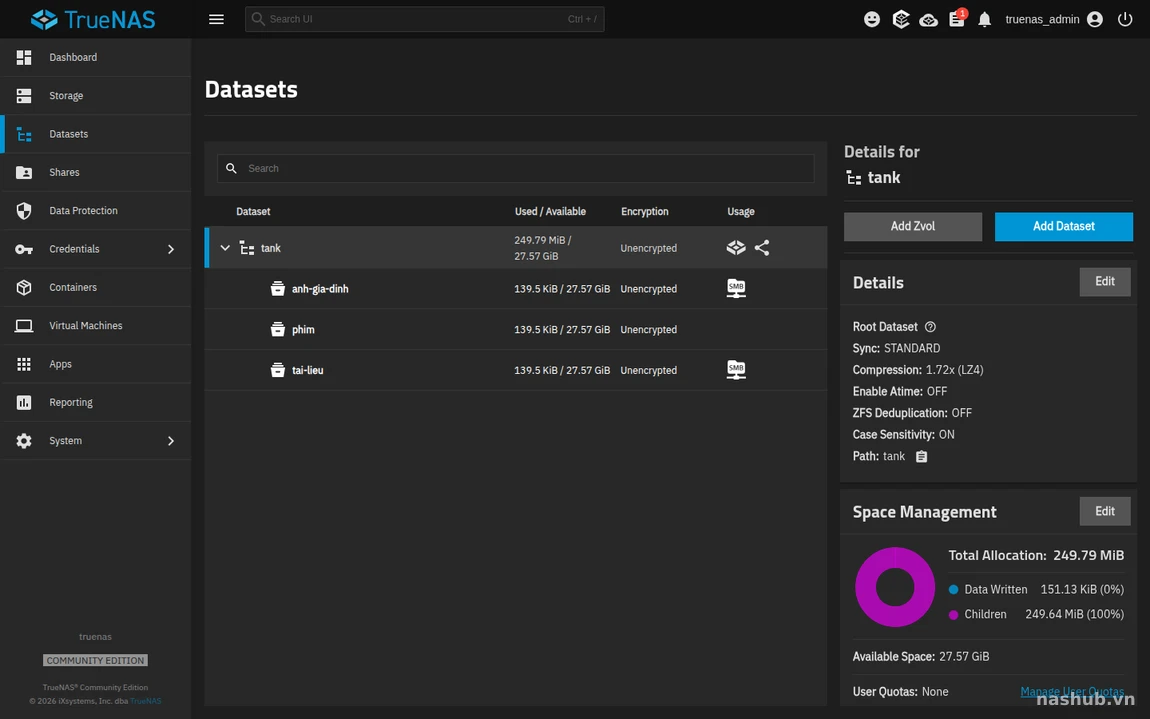The height and width of the screenshot is (719, 1150).
Task: Go to the Dashboard page
Action: click(x=96, y=57)
